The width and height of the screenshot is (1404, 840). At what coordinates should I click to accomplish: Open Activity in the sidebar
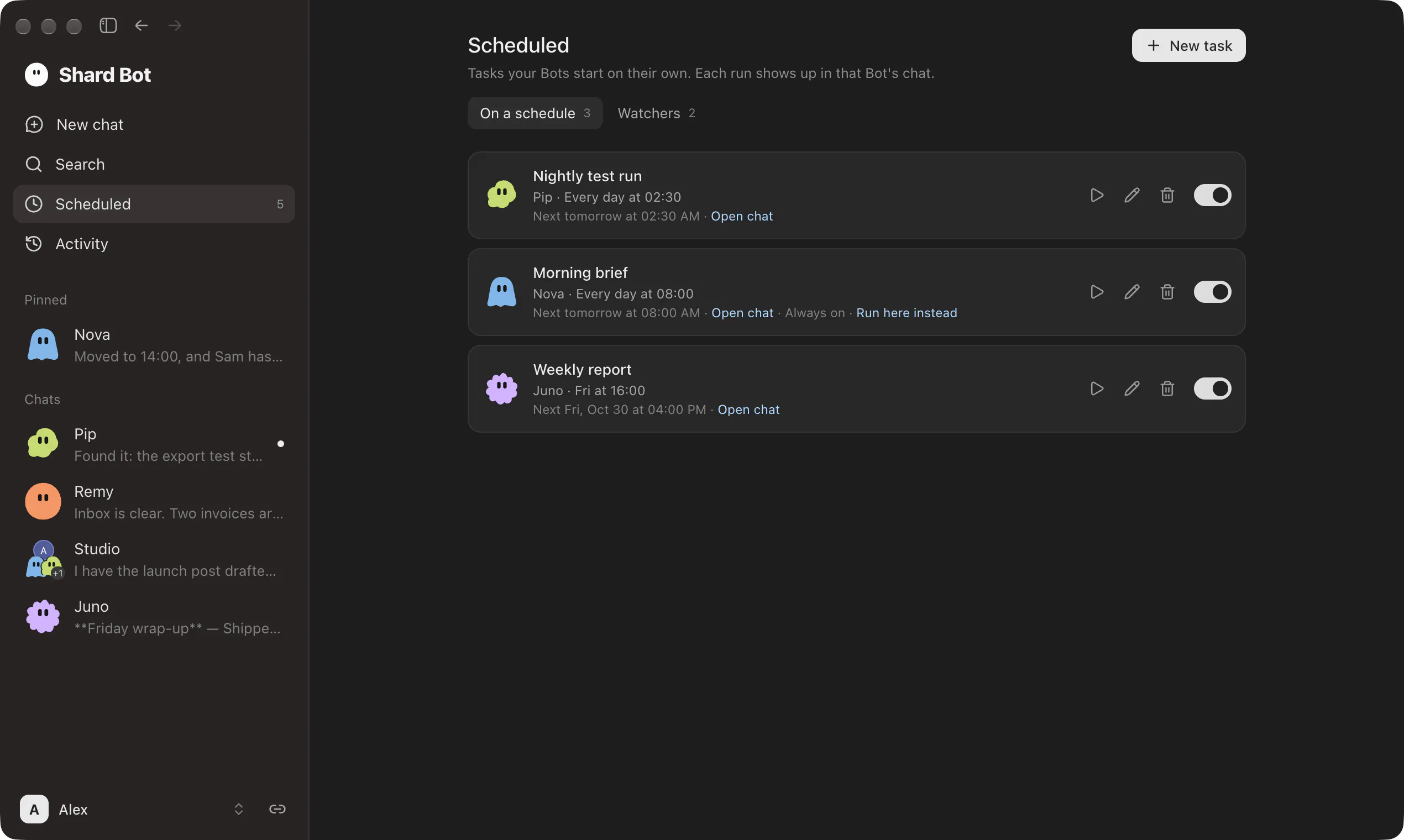coord(154,244)
